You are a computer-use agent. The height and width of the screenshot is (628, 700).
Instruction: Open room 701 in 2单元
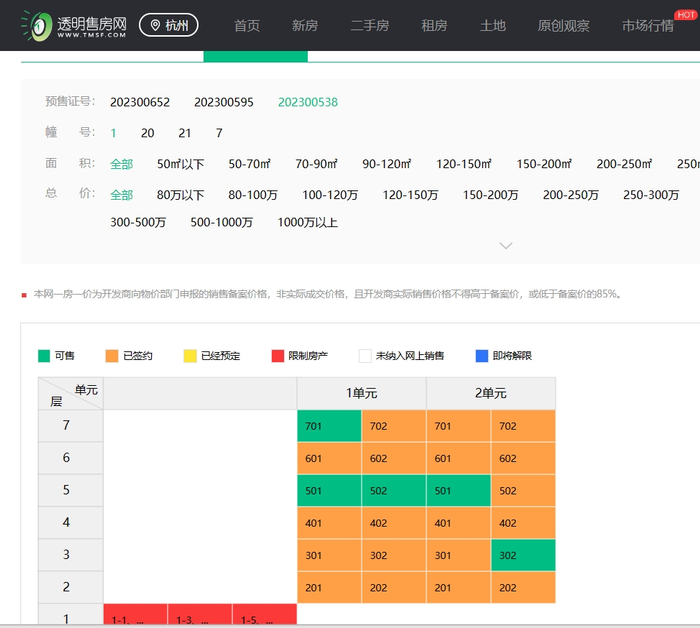[x=458, y=426]
